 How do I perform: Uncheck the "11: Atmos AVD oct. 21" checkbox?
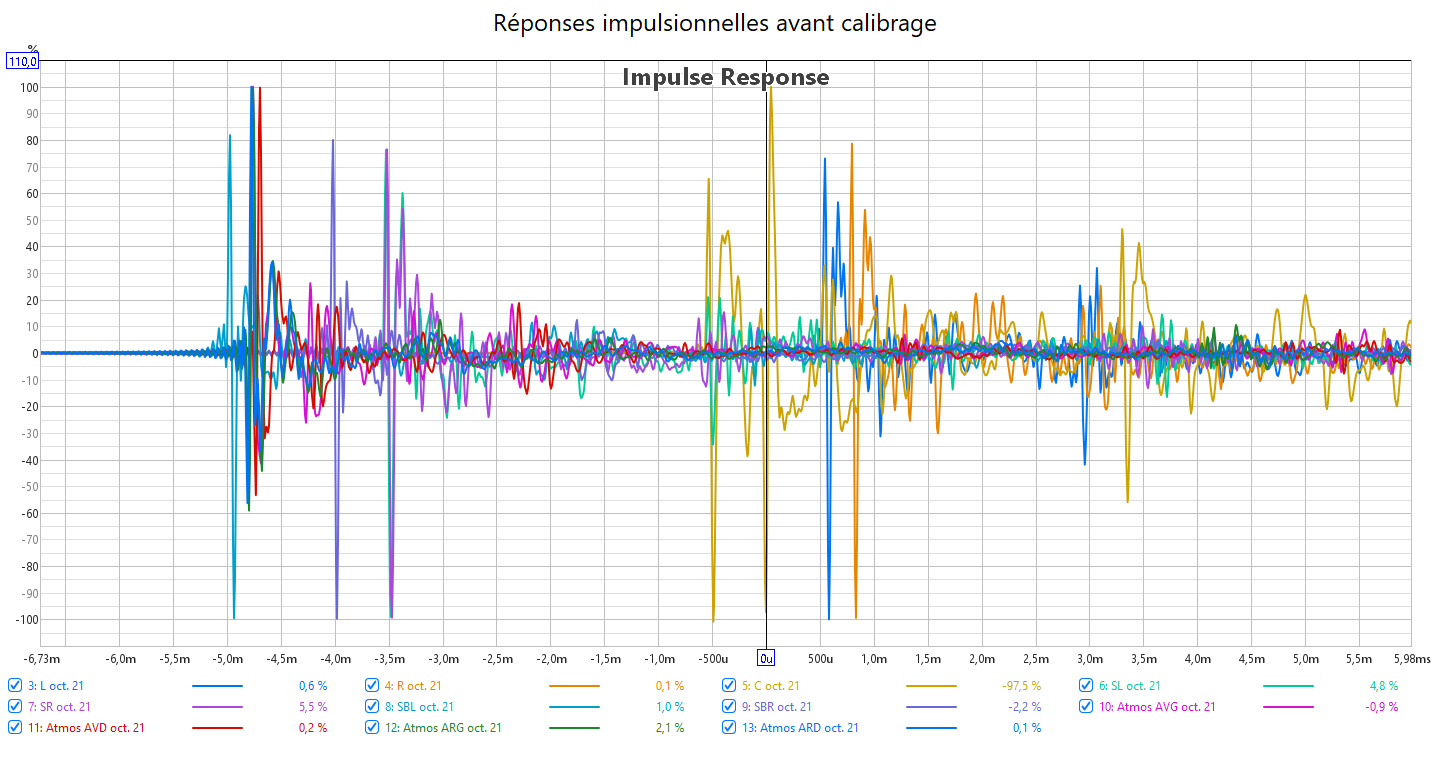click(15, 728)
